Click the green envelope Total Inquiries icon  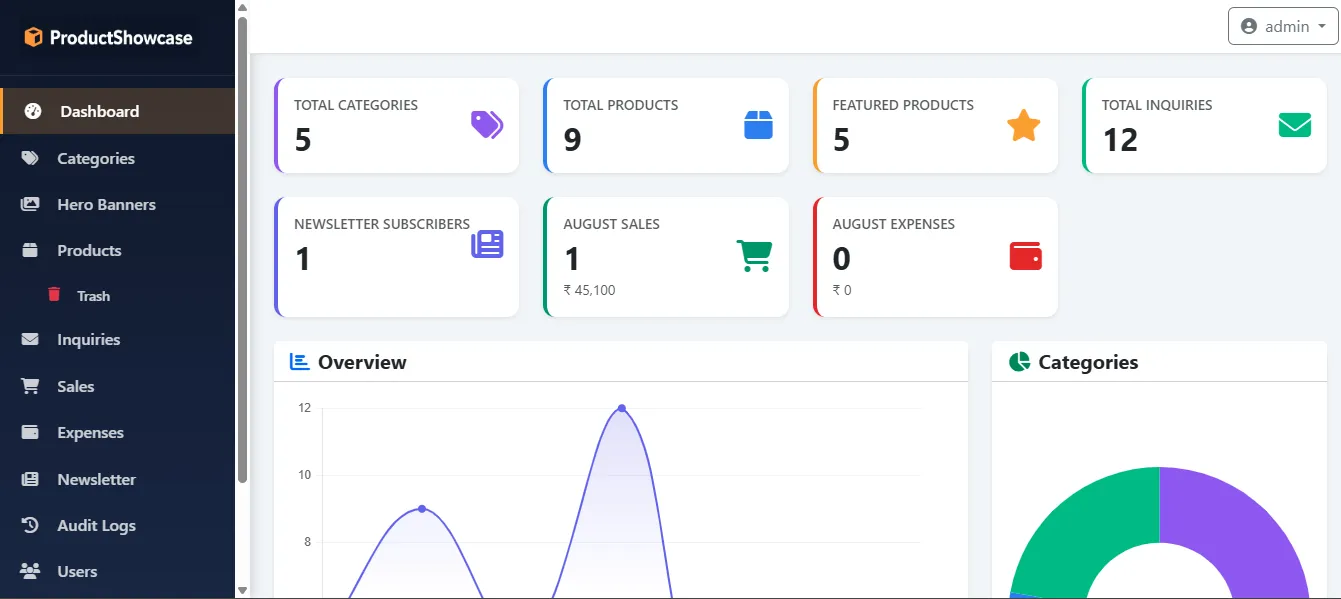pyautogui.click(x=1295, y=125)
